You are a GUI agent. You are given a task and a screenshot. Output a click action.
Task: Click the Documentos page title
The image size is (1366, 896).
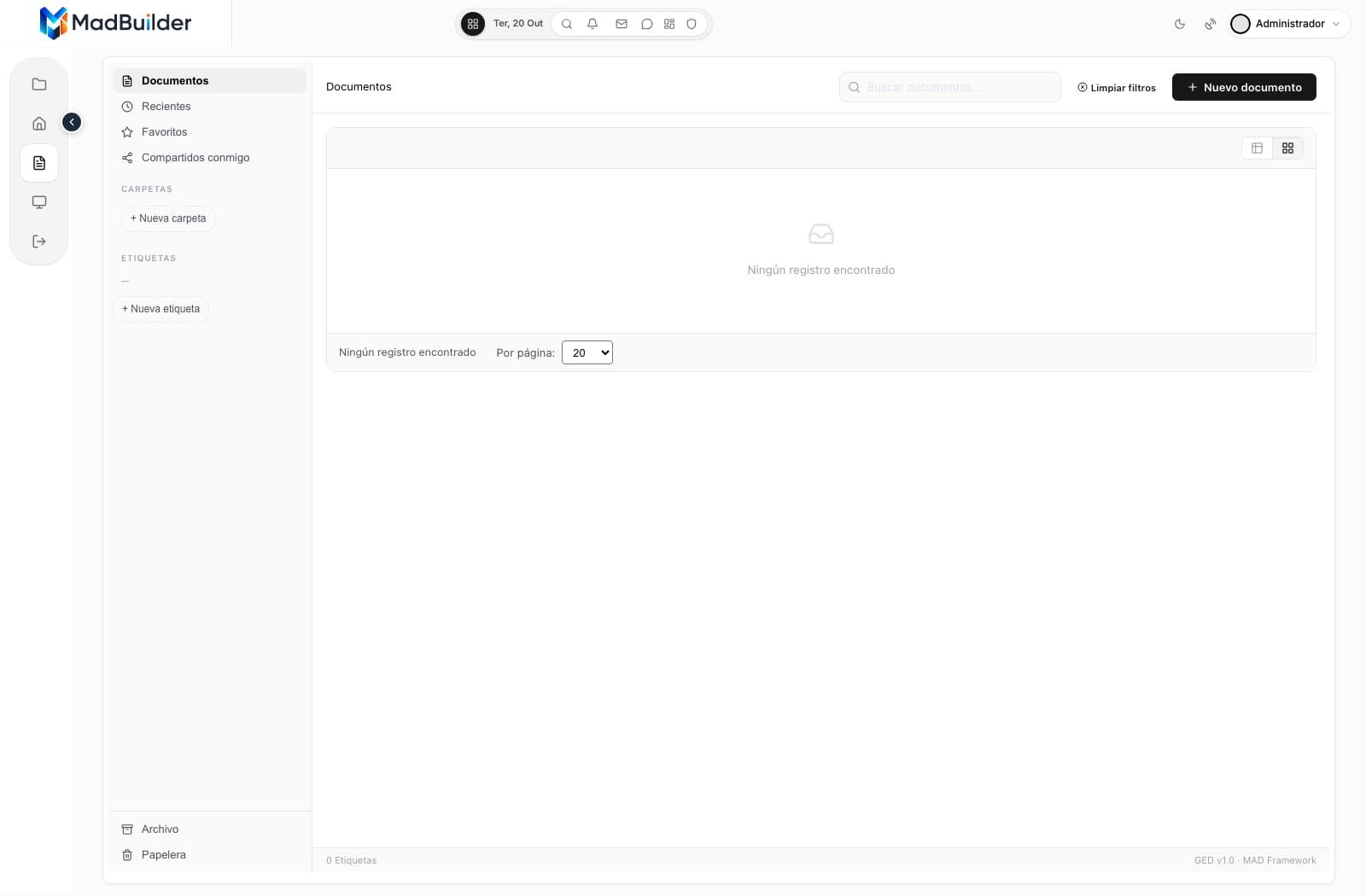(359, 87)
